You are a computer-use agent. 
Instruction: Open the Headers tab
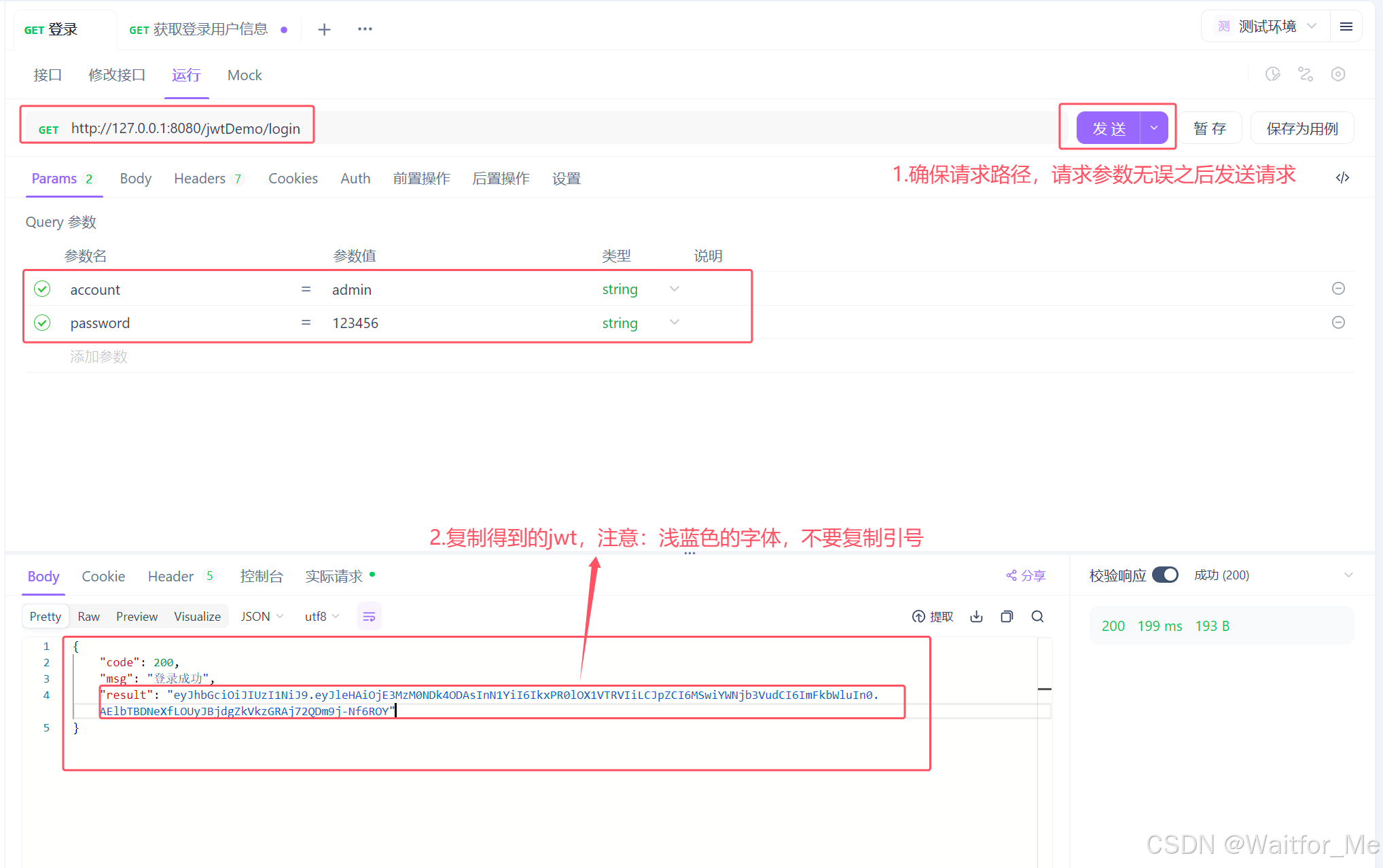pos(209,179)
